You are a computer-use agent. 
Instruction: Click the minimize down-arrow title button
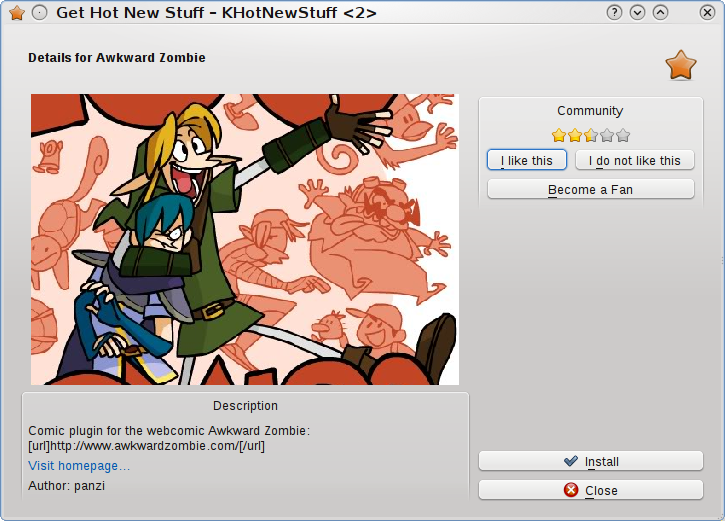point(637,12)
